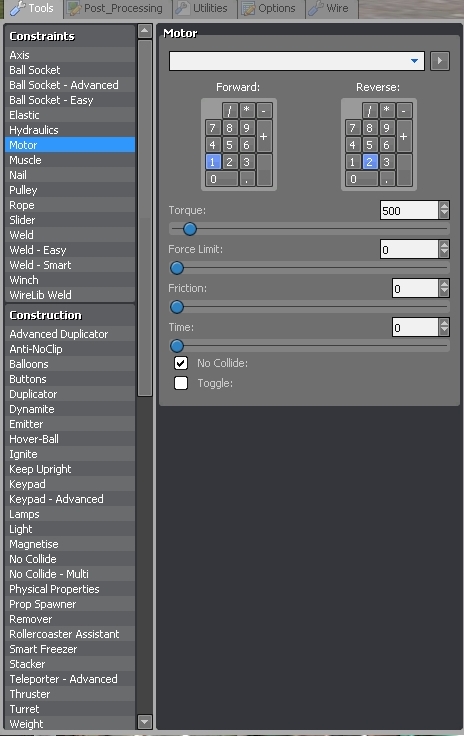Click the Torque slider handle
The height and width of the screenshot is (736, 464).
click(x=190, y=229)
